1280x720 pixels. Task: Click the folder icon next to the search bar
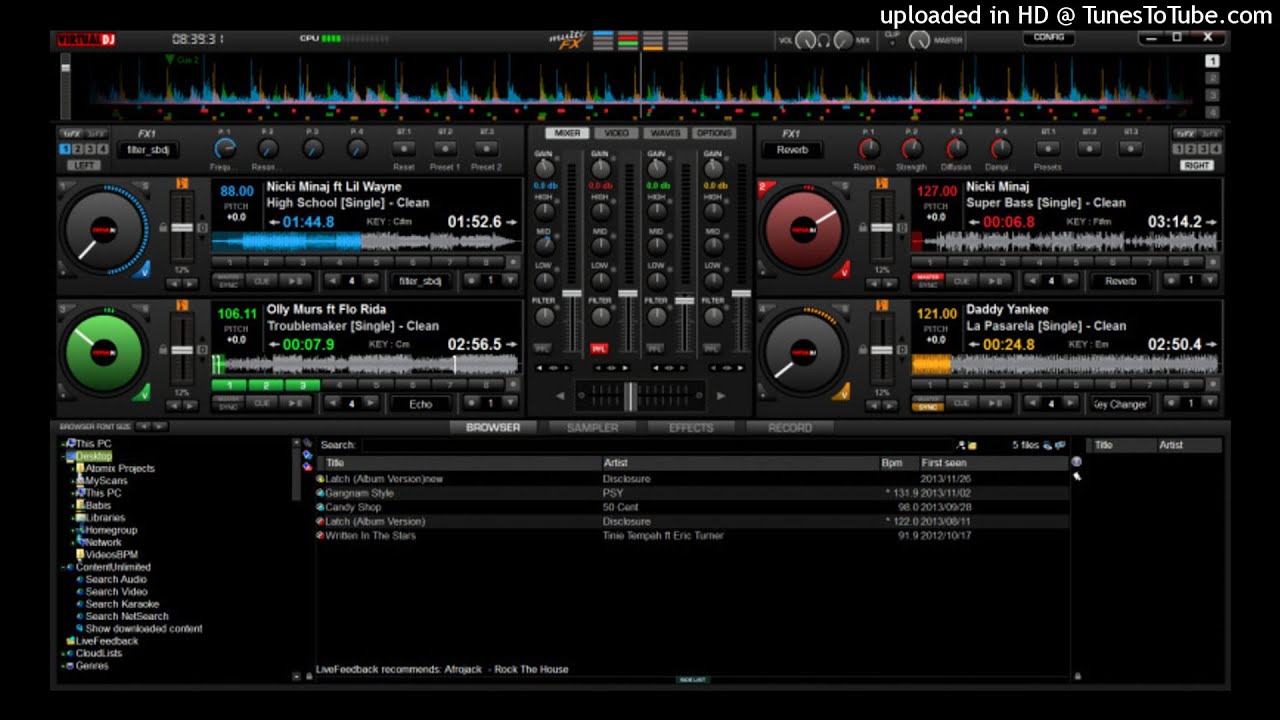click(x=971, y=445)
